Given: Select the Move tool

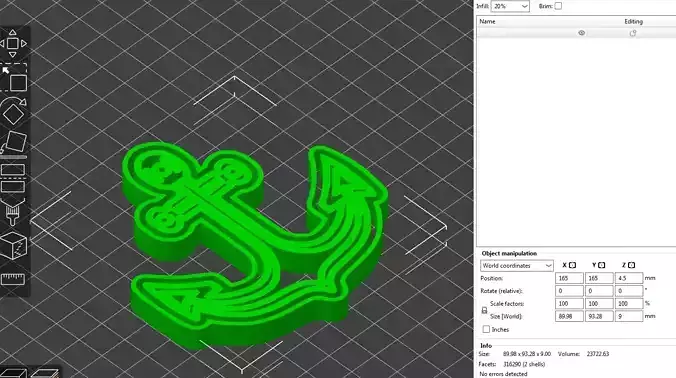Looking at the screenshot, I should tap(13, 43).
